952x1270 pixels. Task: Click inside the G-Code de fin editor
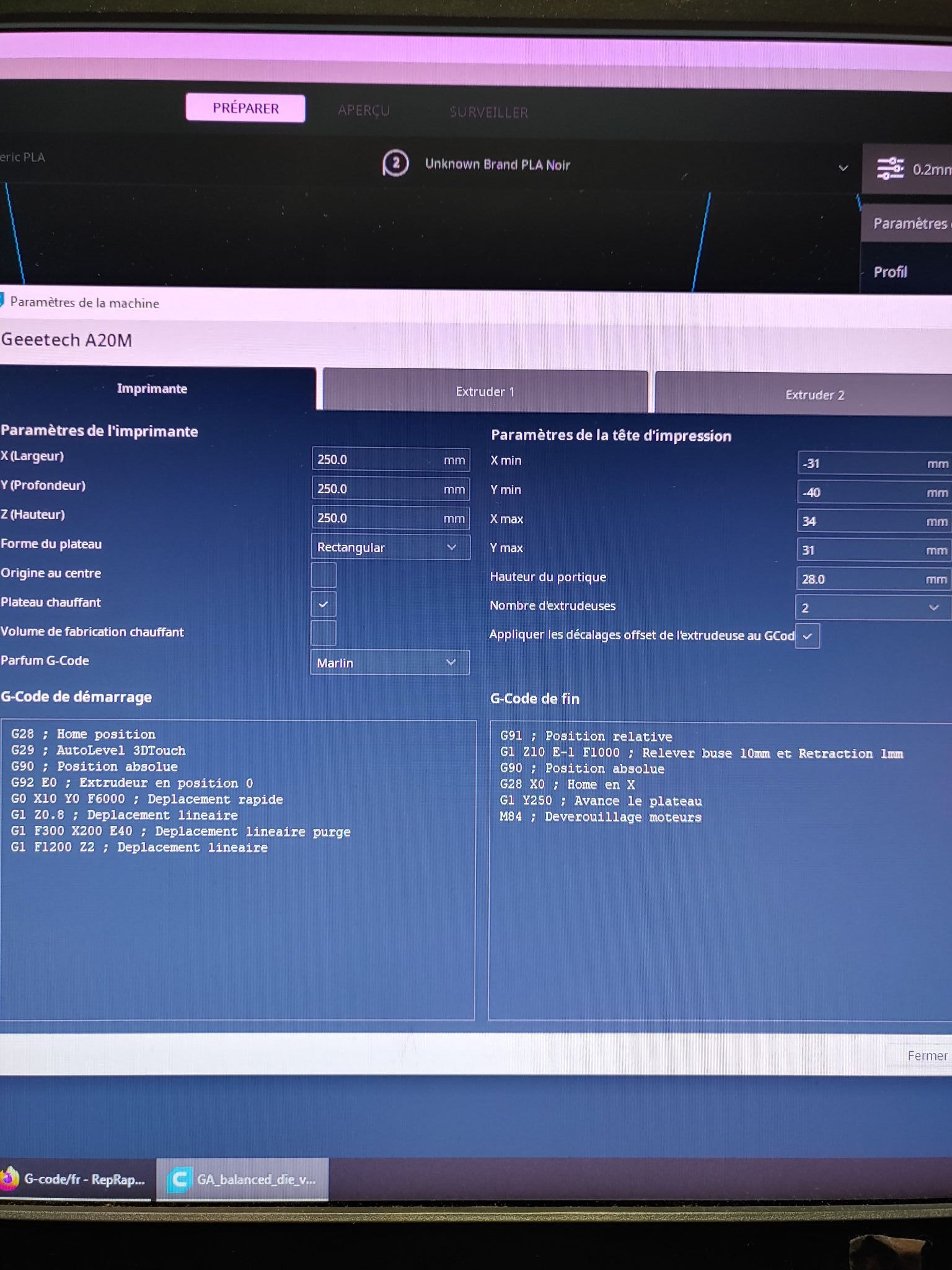point(720,871)
